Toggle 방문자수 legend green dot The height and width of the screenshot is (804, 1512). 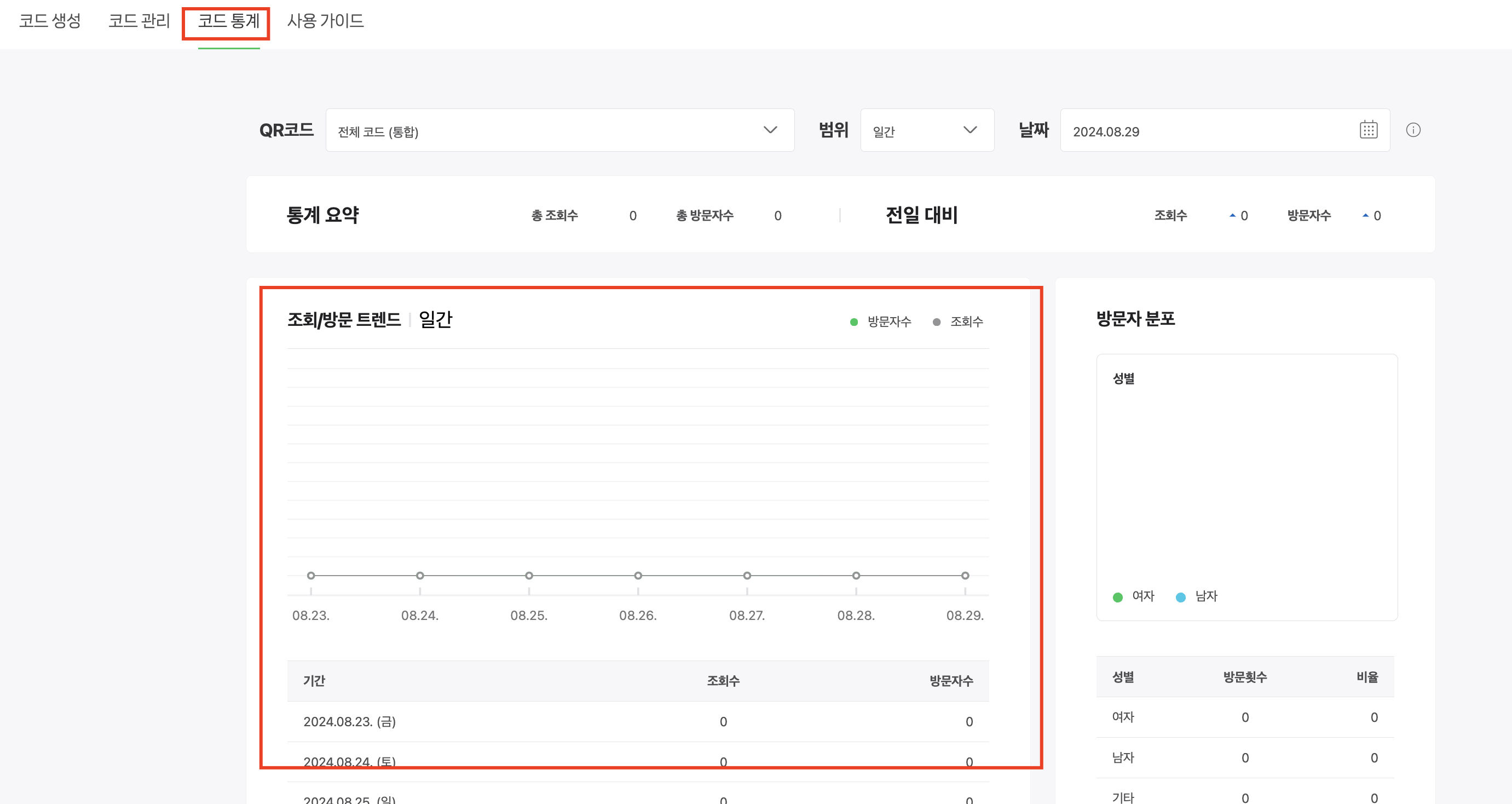(x=854, y=322)
